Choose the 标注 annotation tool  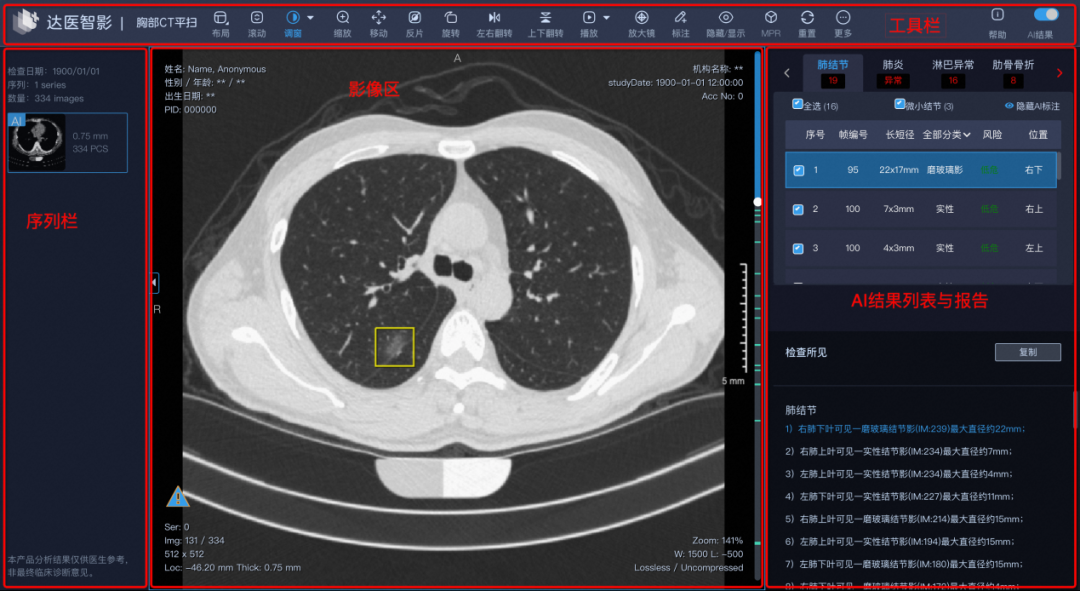point(680,18)
